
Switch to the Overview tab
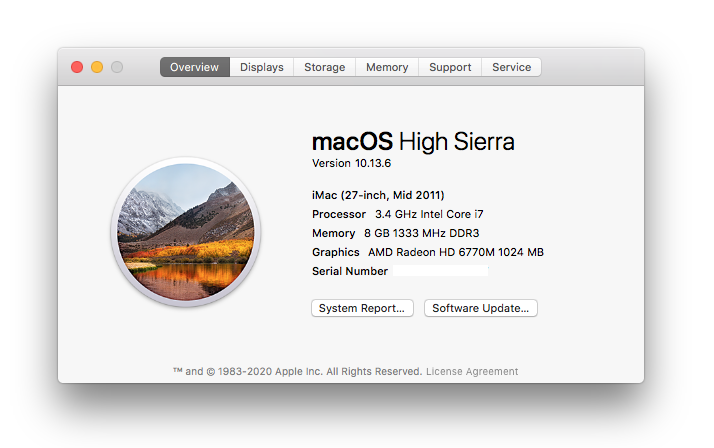click(x=194, y=67)
